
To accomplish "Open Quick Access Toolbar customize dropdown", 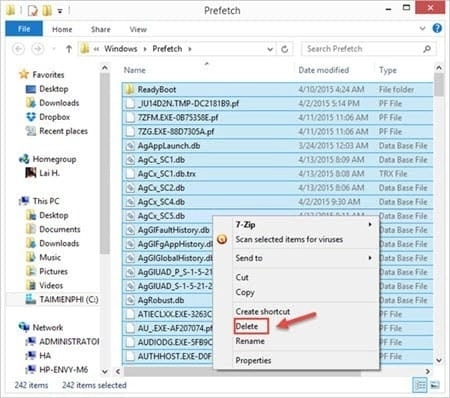I will click(60, 11).
